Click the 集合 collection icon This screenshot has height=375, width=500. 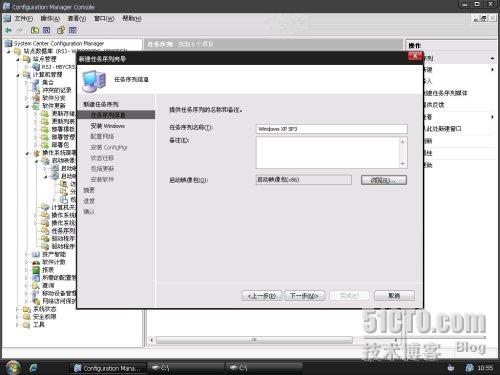click(x=36, y=82)
